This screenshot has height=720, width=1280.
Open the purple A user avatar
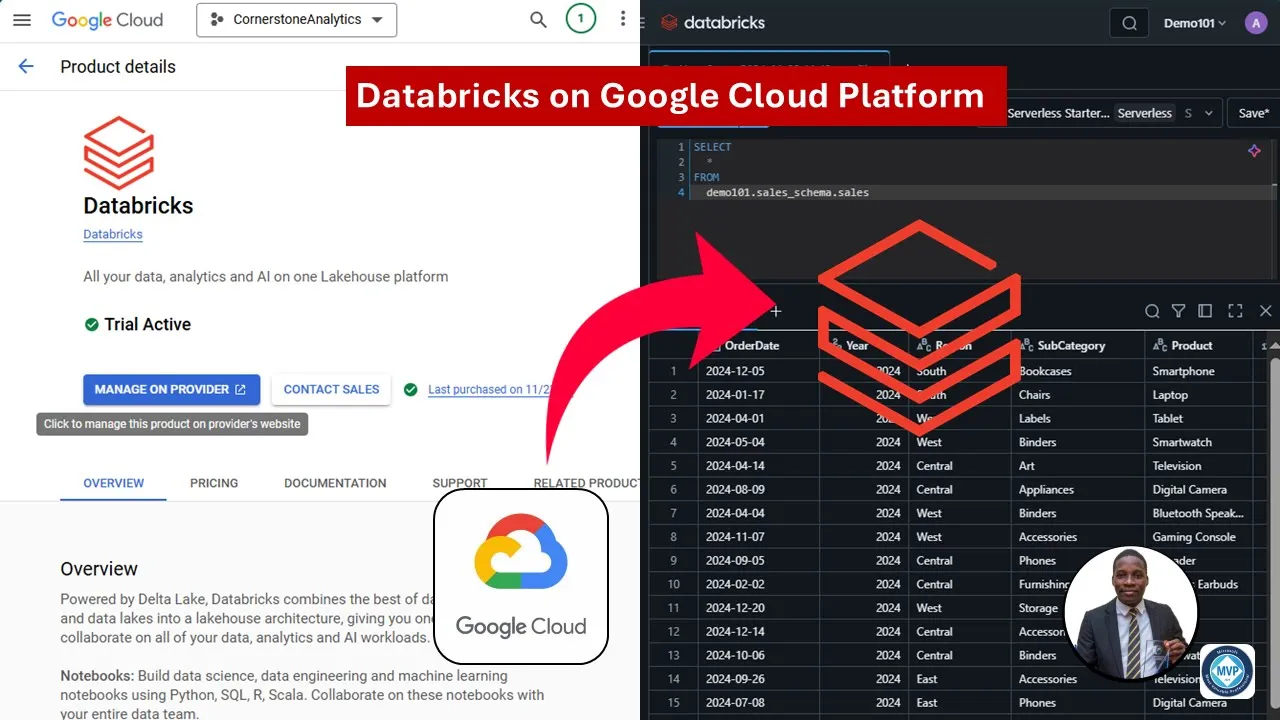click(x=1256, y=23)
